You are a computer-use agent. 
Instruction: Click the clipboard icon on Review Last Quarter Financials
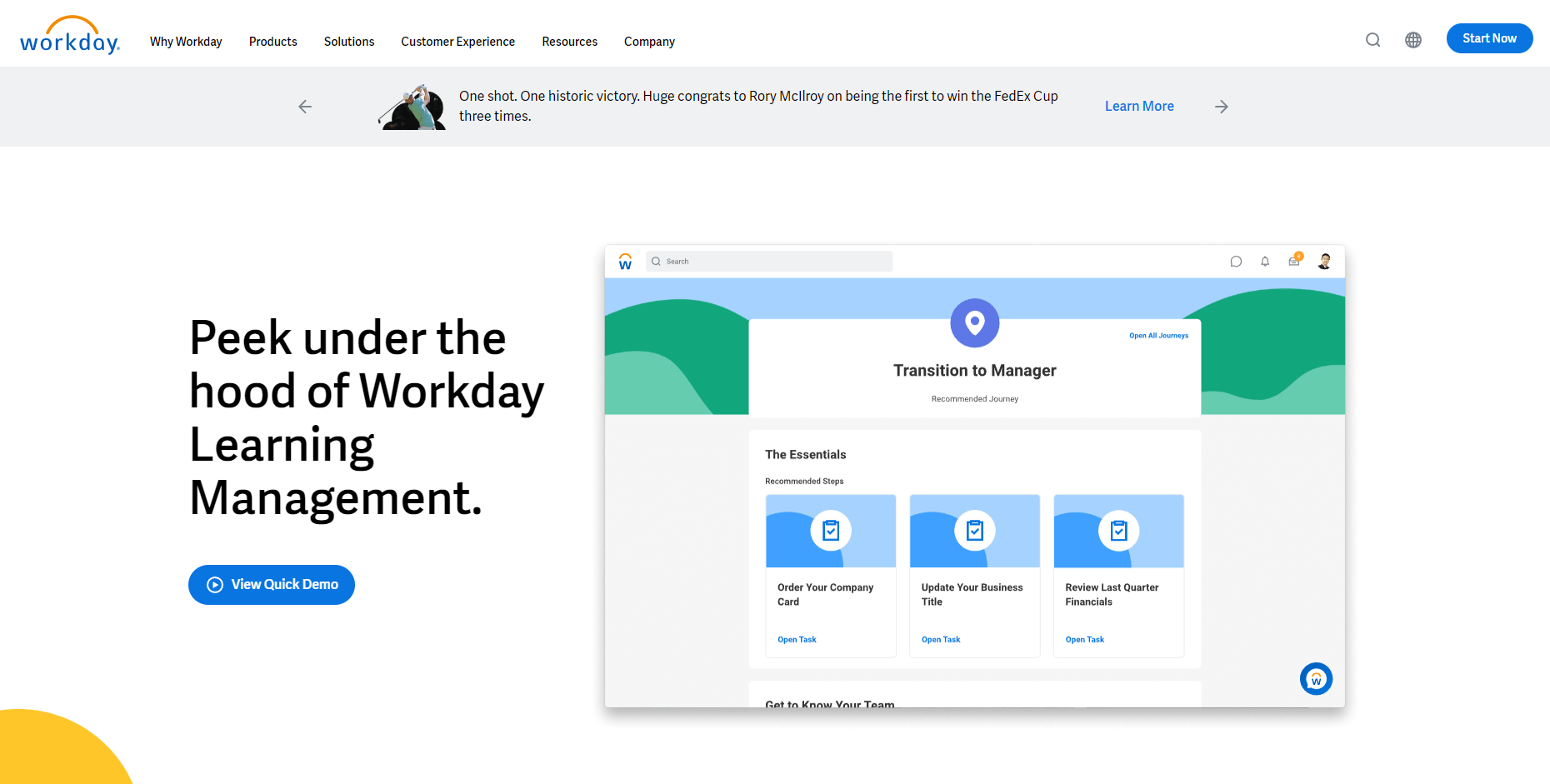[1118, 531]
